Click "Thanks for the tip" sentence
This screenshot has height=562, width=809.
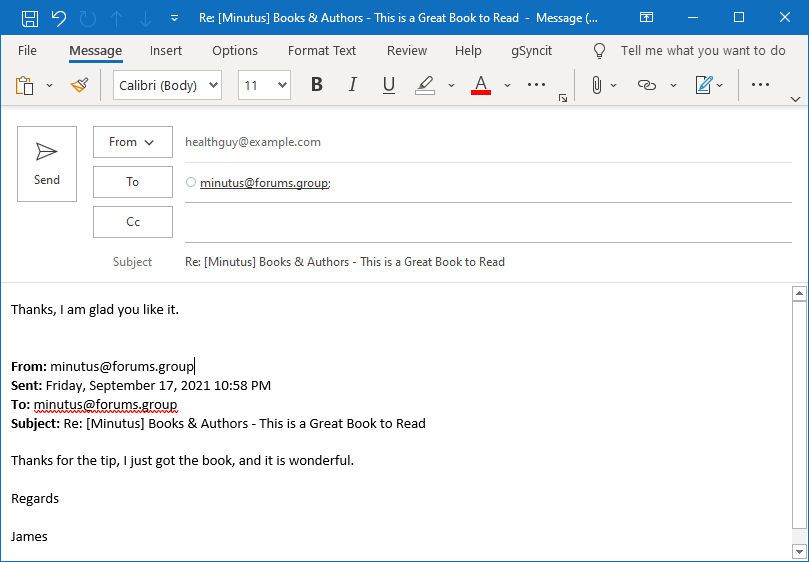click(182, 460)
